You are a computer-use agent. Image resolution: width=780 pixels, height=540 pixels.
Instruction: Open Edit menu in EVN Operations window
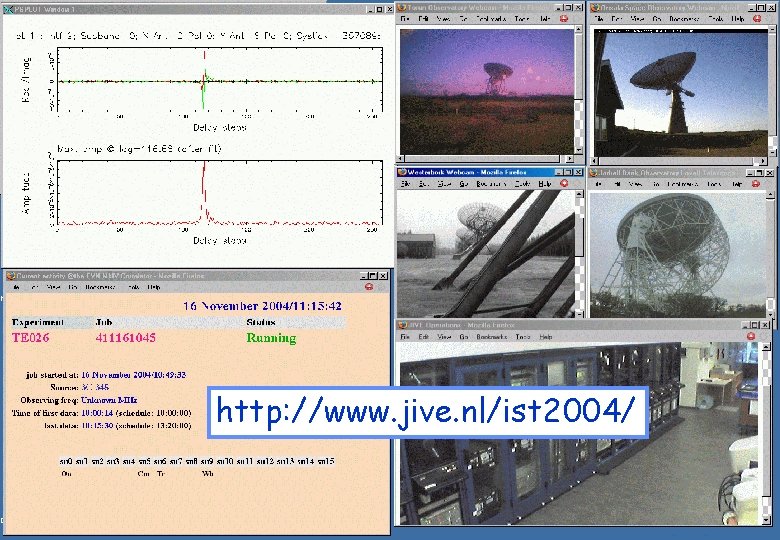pyautogui.click(x=423, y=337)
